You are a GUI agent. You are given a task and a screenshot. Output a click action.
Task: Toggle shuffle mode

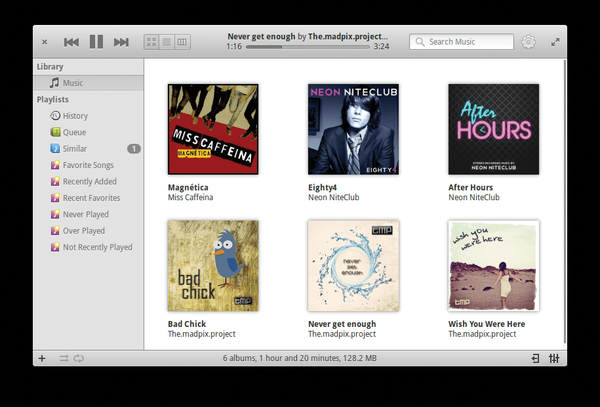[64, 358]
